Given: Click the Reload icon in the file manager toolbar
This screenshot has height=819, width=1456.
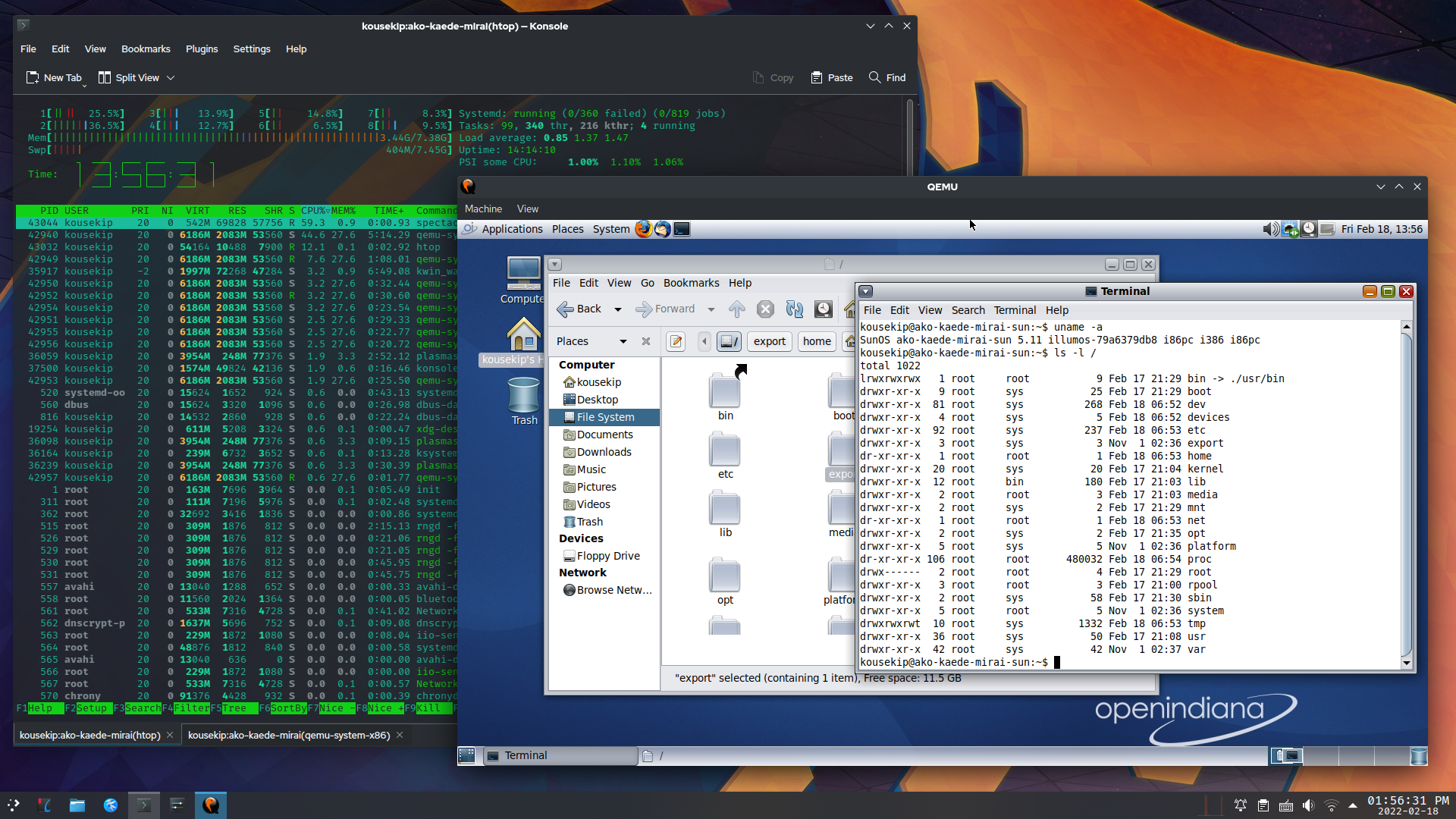Looking at the screenshot, I should coord(794,309).
